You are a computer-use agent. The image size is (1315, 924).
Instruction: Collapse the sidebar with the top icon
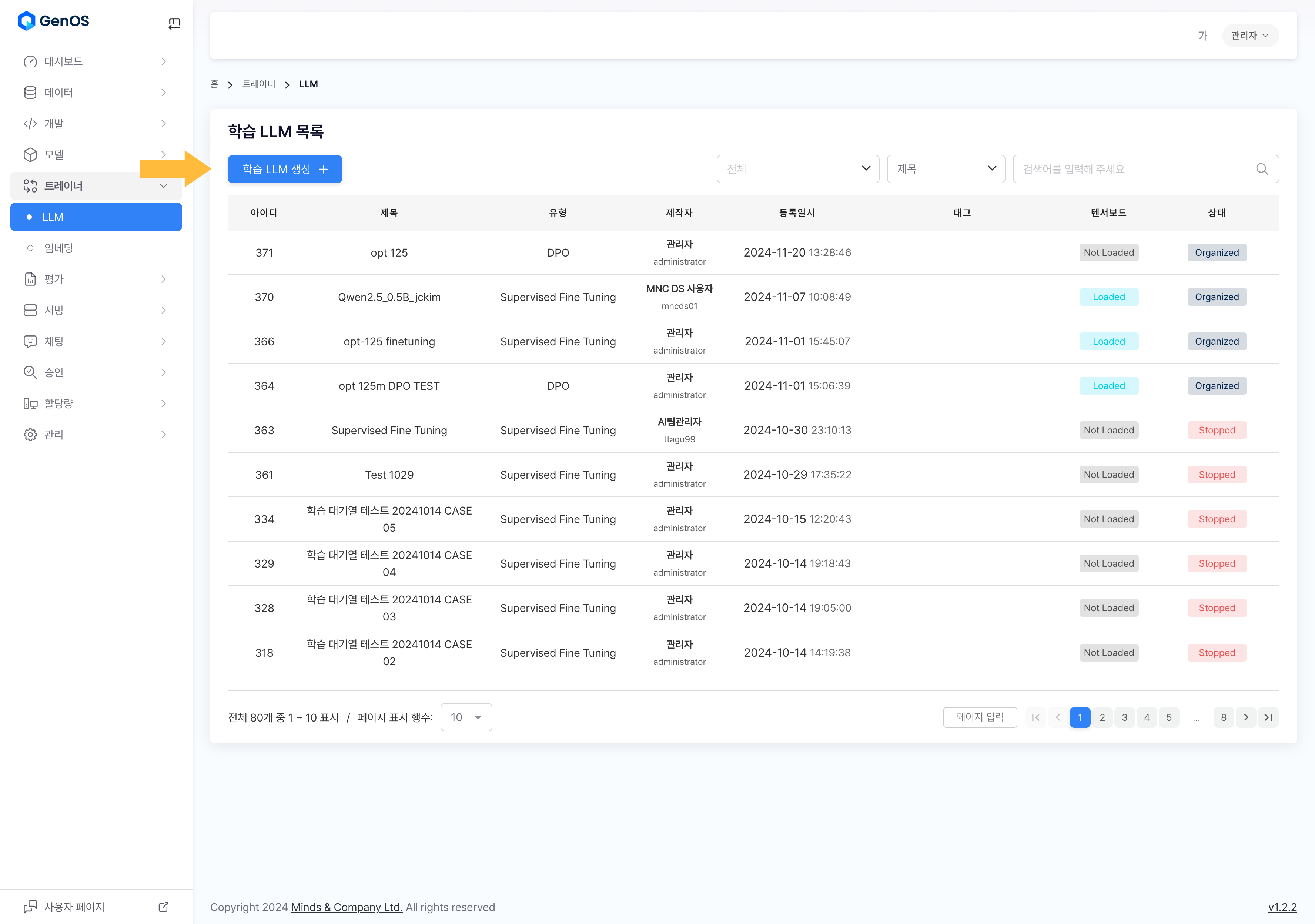(x=174, y=23)
